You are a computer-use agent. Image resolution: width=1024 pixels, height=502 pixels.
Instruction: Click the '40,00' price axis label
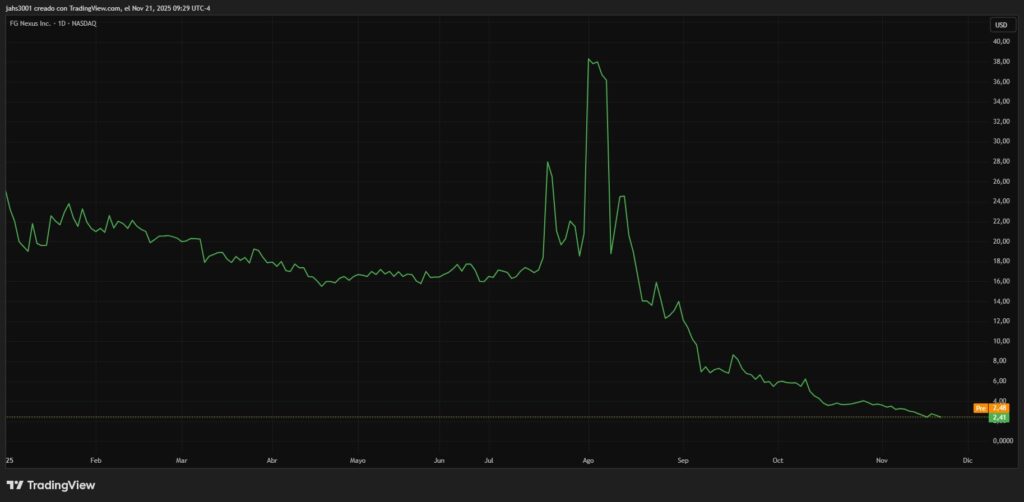[x=1001, y=41]
